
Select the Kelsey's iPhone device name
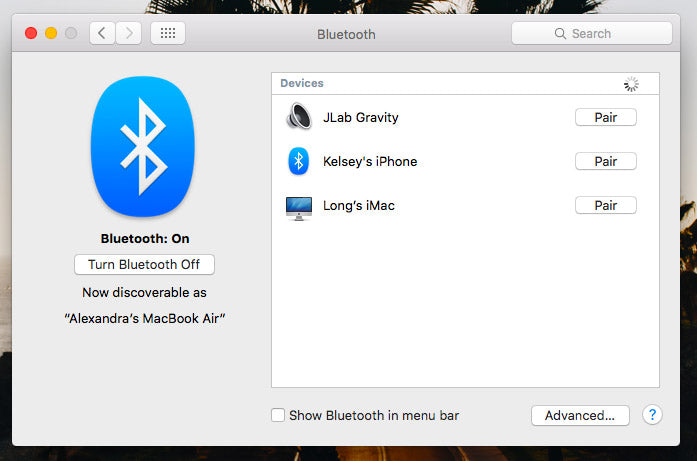click(x=370, y=161)
